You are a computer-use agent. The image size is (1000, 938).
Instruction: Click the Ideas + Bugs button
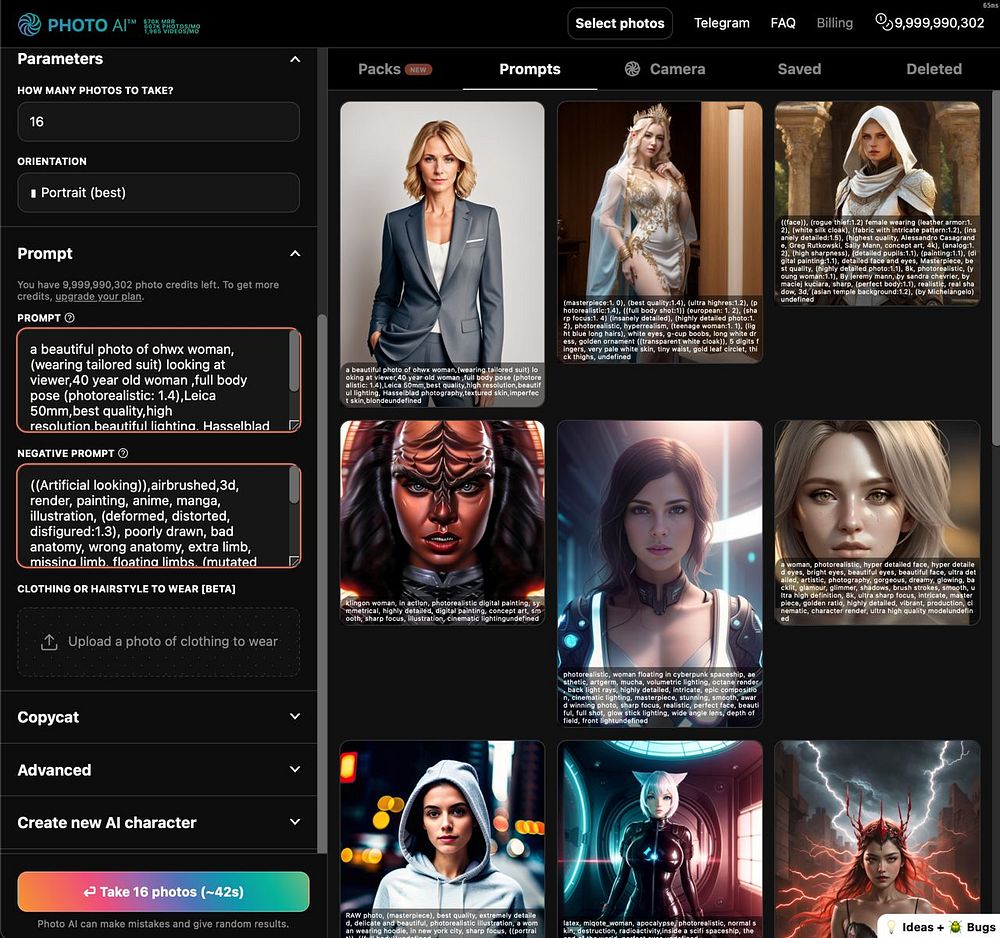[x=939, y=927]
